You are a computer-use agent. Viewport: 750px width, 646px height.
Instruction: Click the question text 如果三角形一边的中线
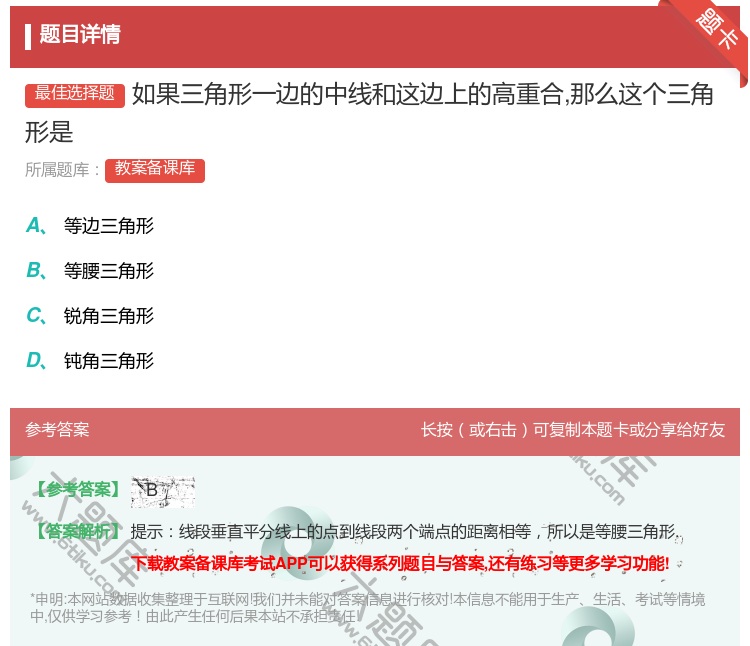tap(369, 113)
